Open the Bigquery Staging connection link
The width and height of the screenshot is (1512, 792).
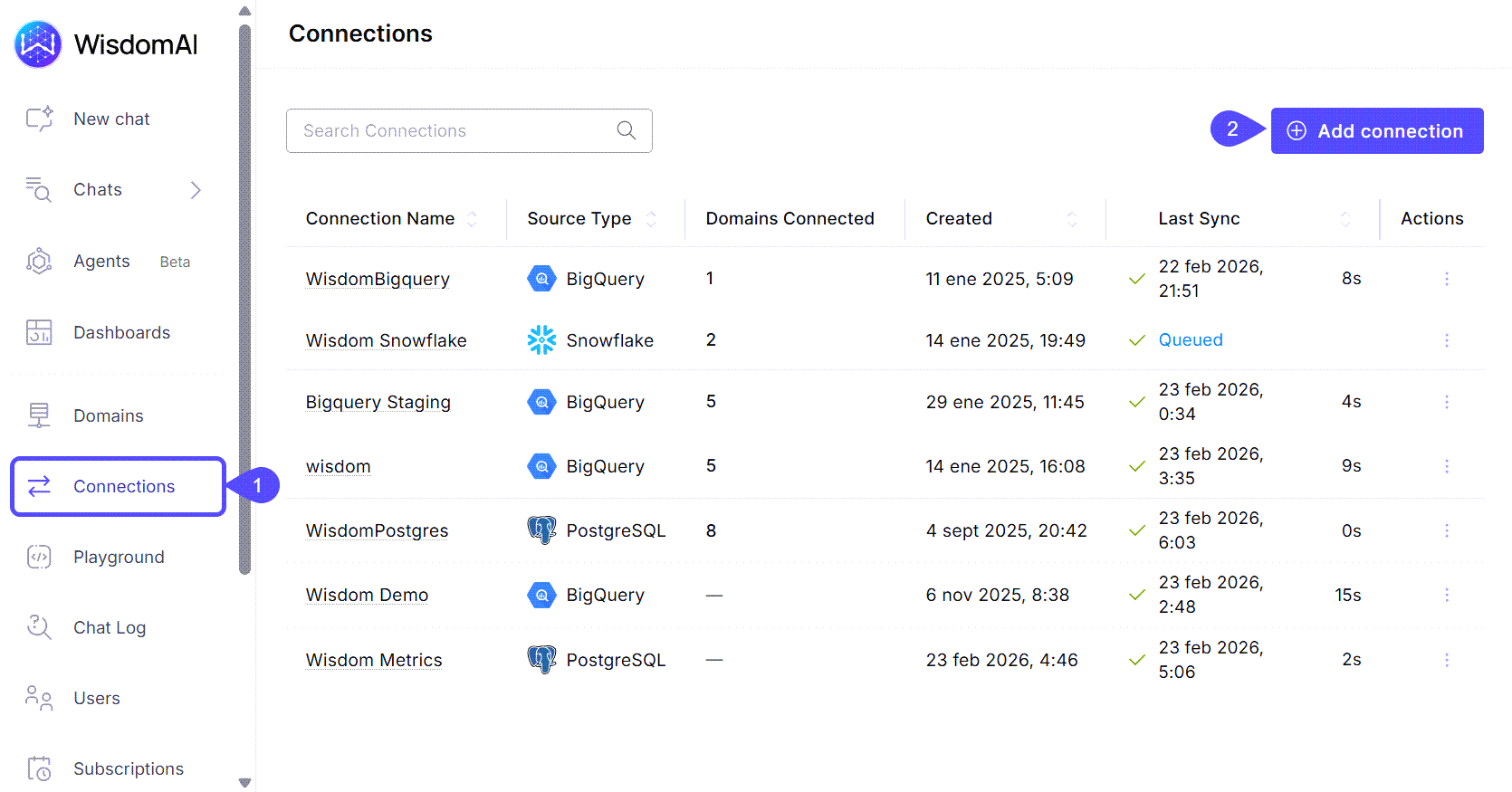pos(378,402)
